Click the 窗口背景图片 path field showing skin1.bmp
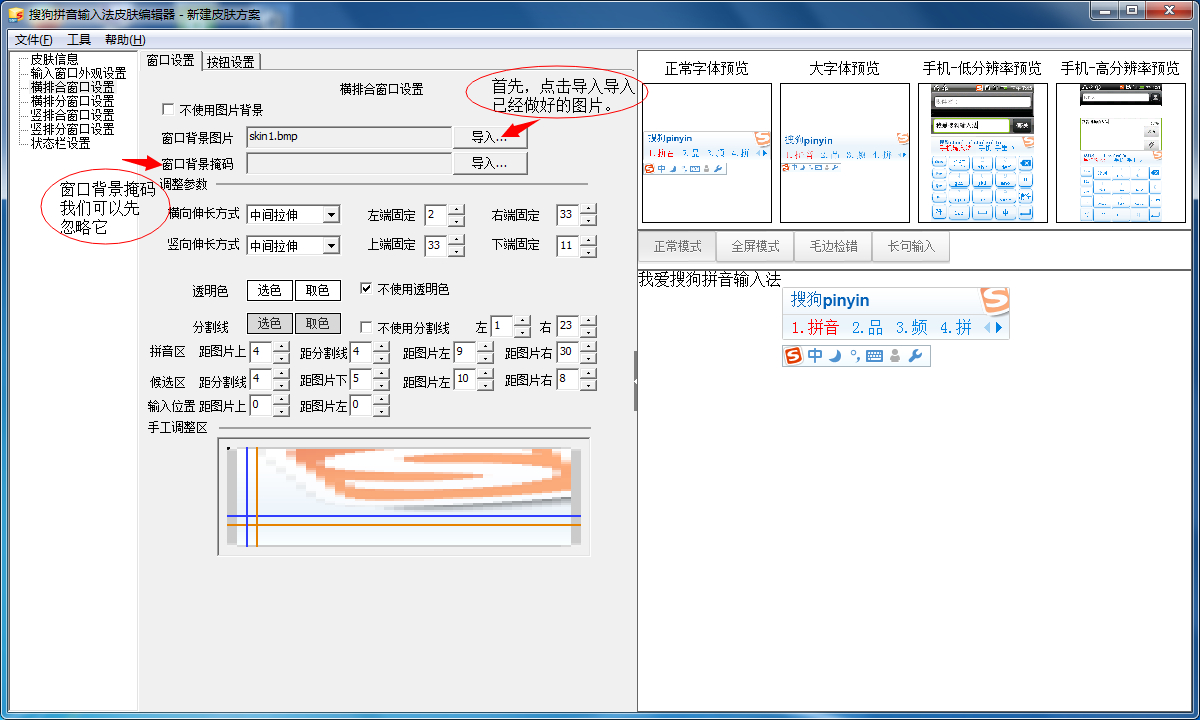Viewport: 1200px width, 720px height. click(x=349, y=137)
